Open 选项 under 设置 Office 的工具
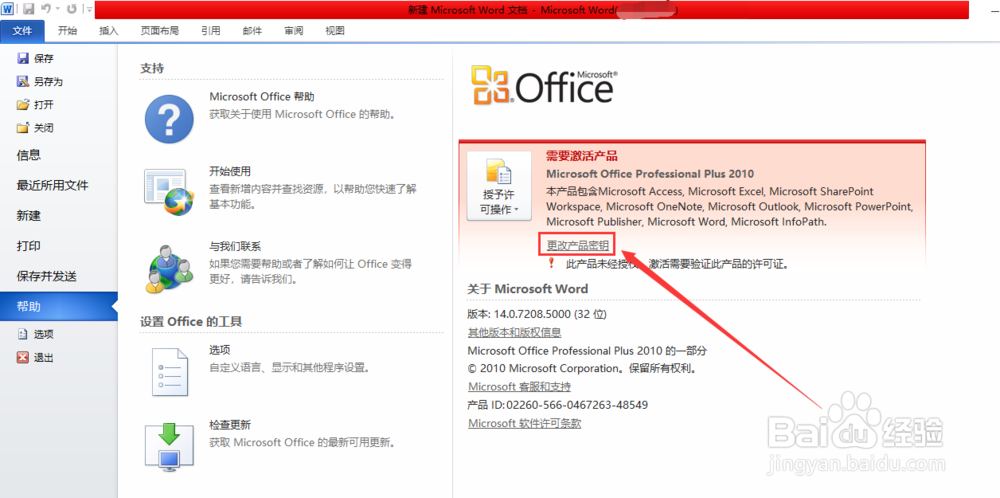 (x=220, y=350)
